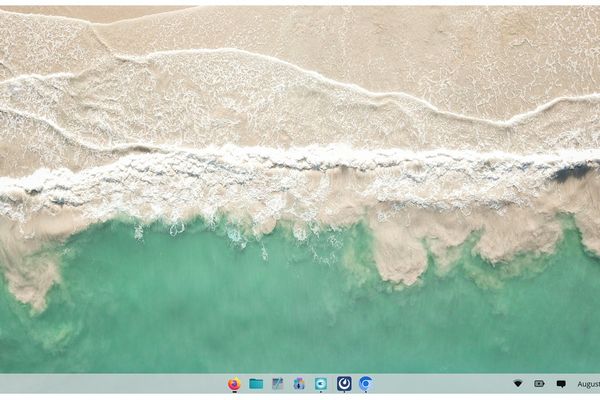Open the teal toggle-style settings app

coord(321,384)
